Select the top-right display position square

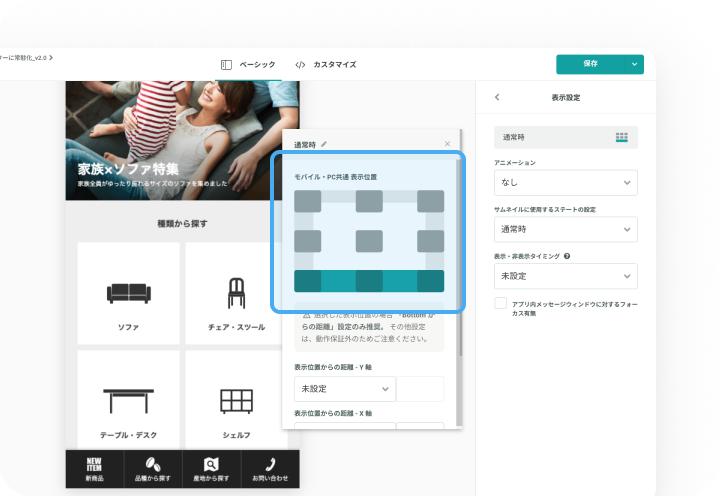[431, 201]
